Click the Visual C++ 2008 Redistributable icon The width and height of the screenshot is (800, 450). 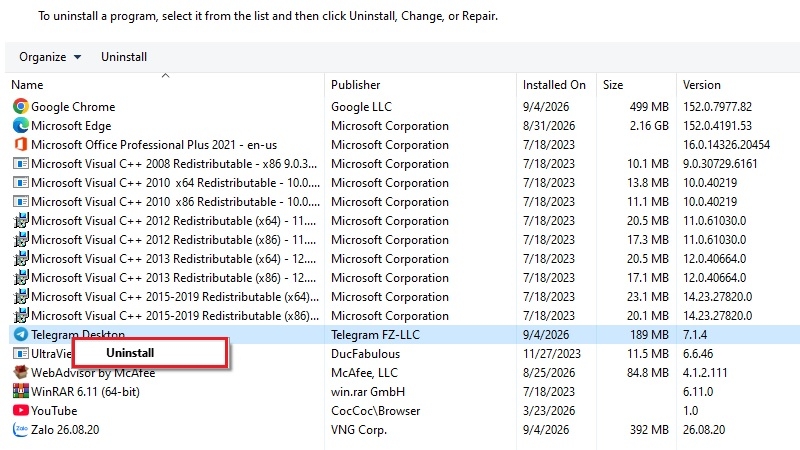click(x=20, y=164)
